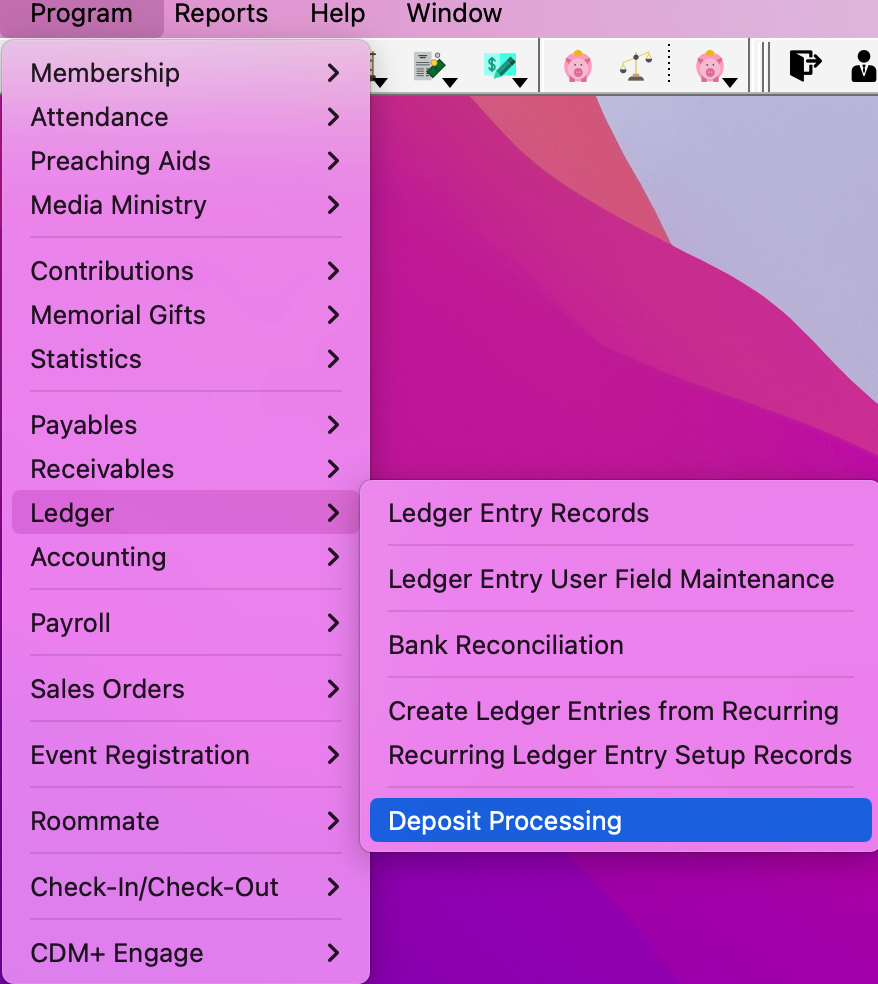Open the Window menu
878x984 pixels.
point(454,14)
